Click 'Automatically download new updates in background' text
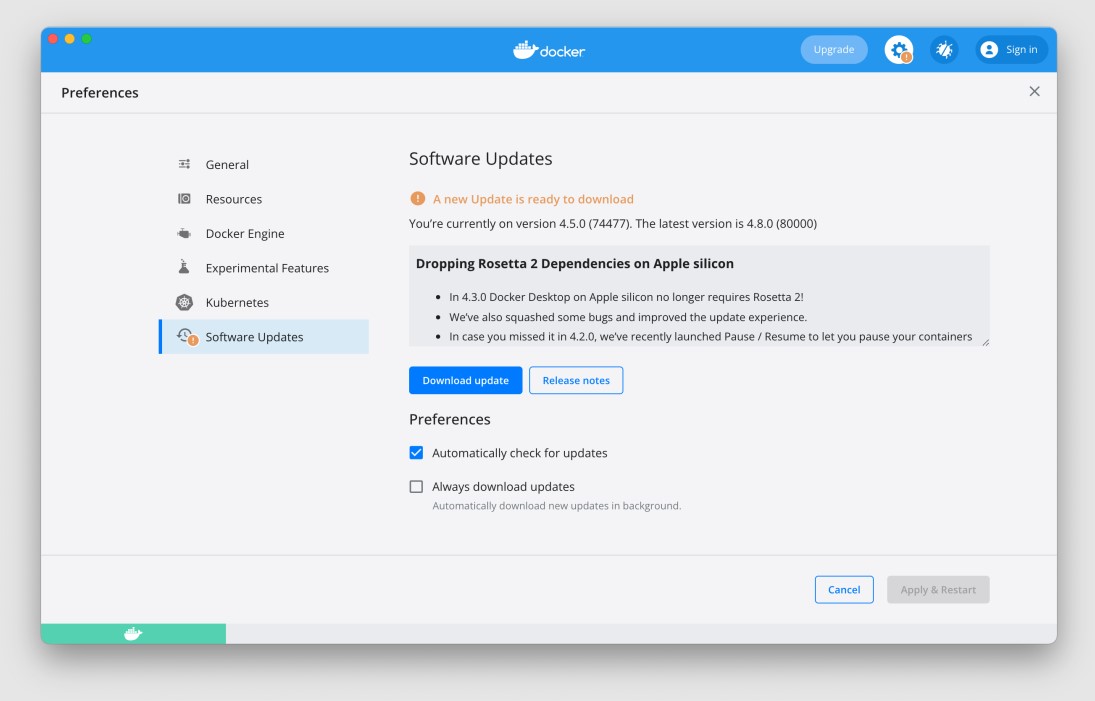This screenshot has height=701, width=1095. 557,506
